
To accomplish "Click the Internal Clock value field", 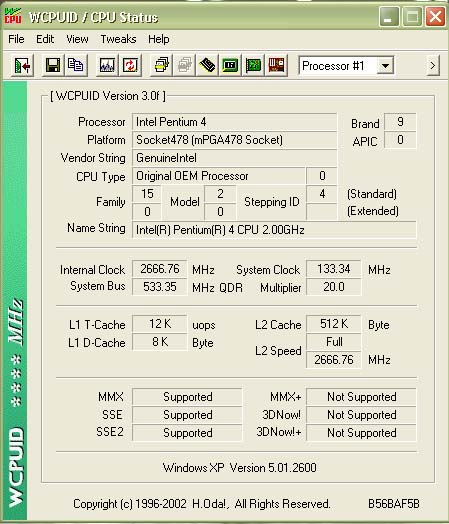I will 160,269.
